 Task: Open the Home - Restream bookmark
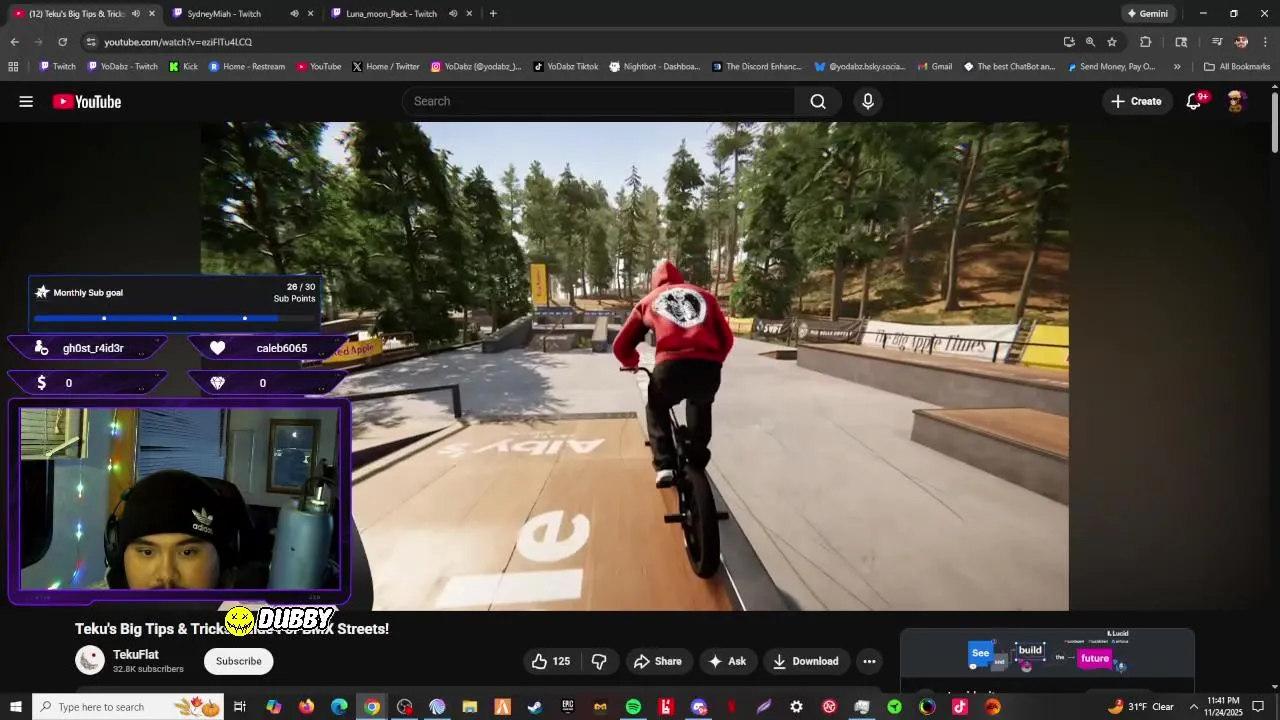[x=246, y=67]
